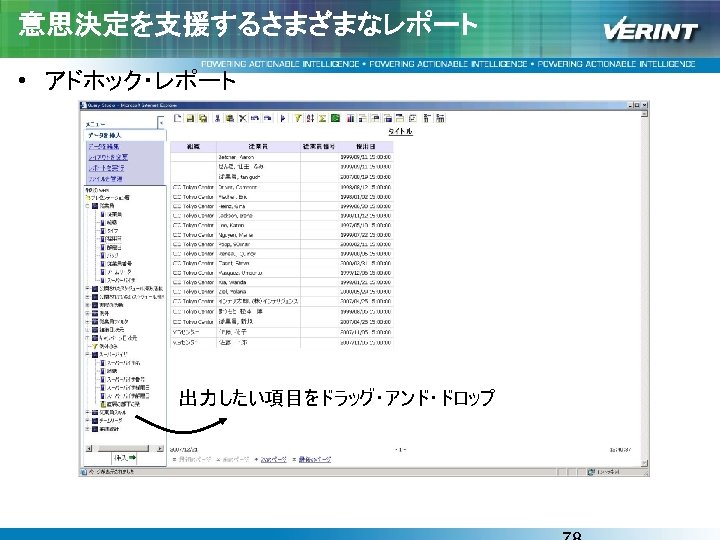The width and height of the screenshot is (720, 540).
Task: Click the Run report play icon
Action: [x=283, y=118]
